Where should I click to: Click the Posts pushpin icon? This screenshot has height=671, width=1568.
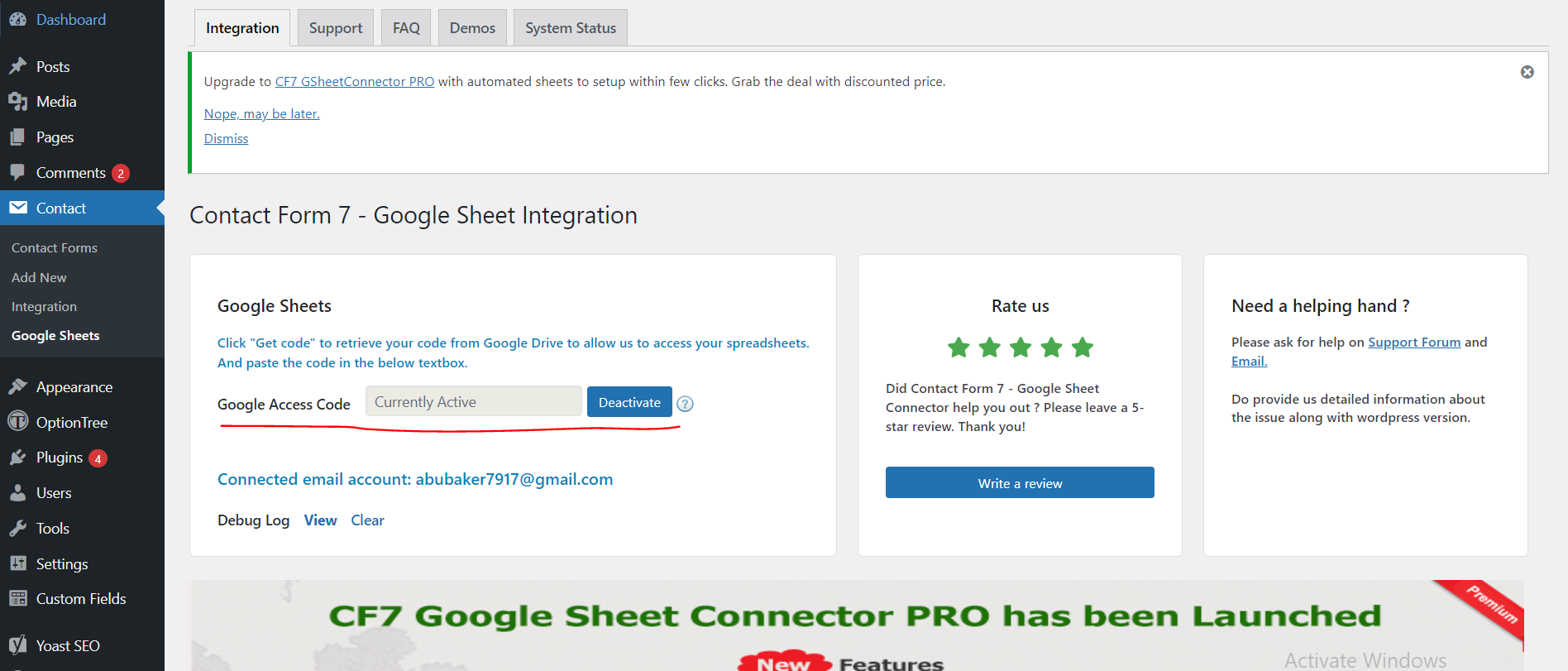tap(17, 66)
